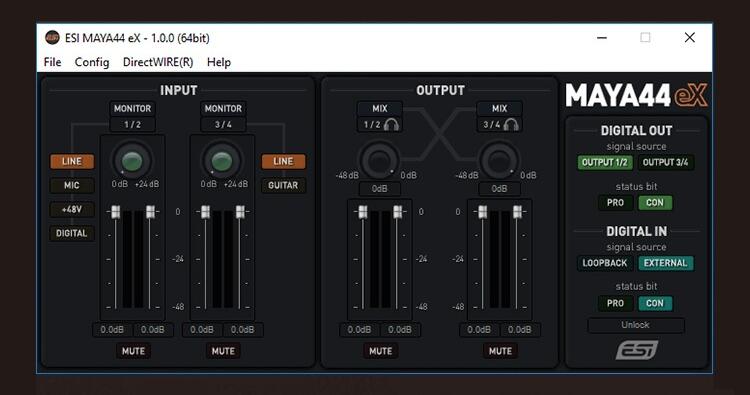Click the output 3/4 level knob
The height and width of the screenshot is (395, 750).
[x=498, y=160]
